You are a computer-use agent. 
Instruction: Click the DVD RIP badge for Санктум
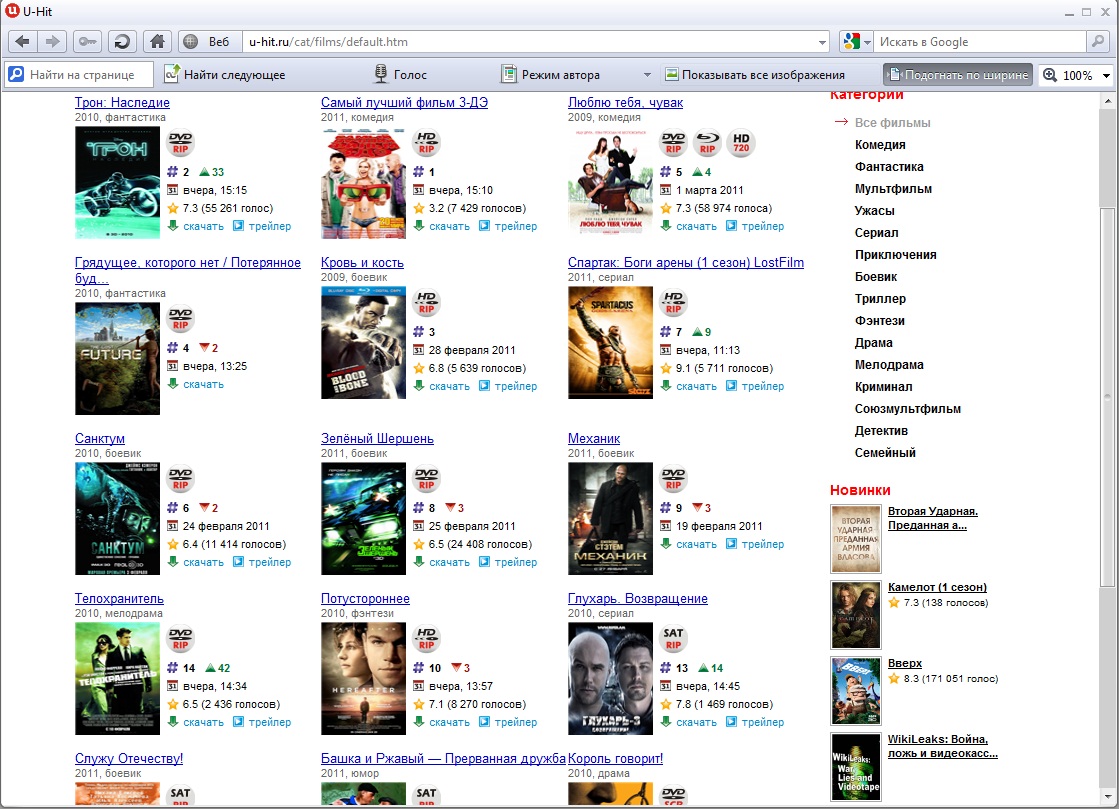pos(181,479)
